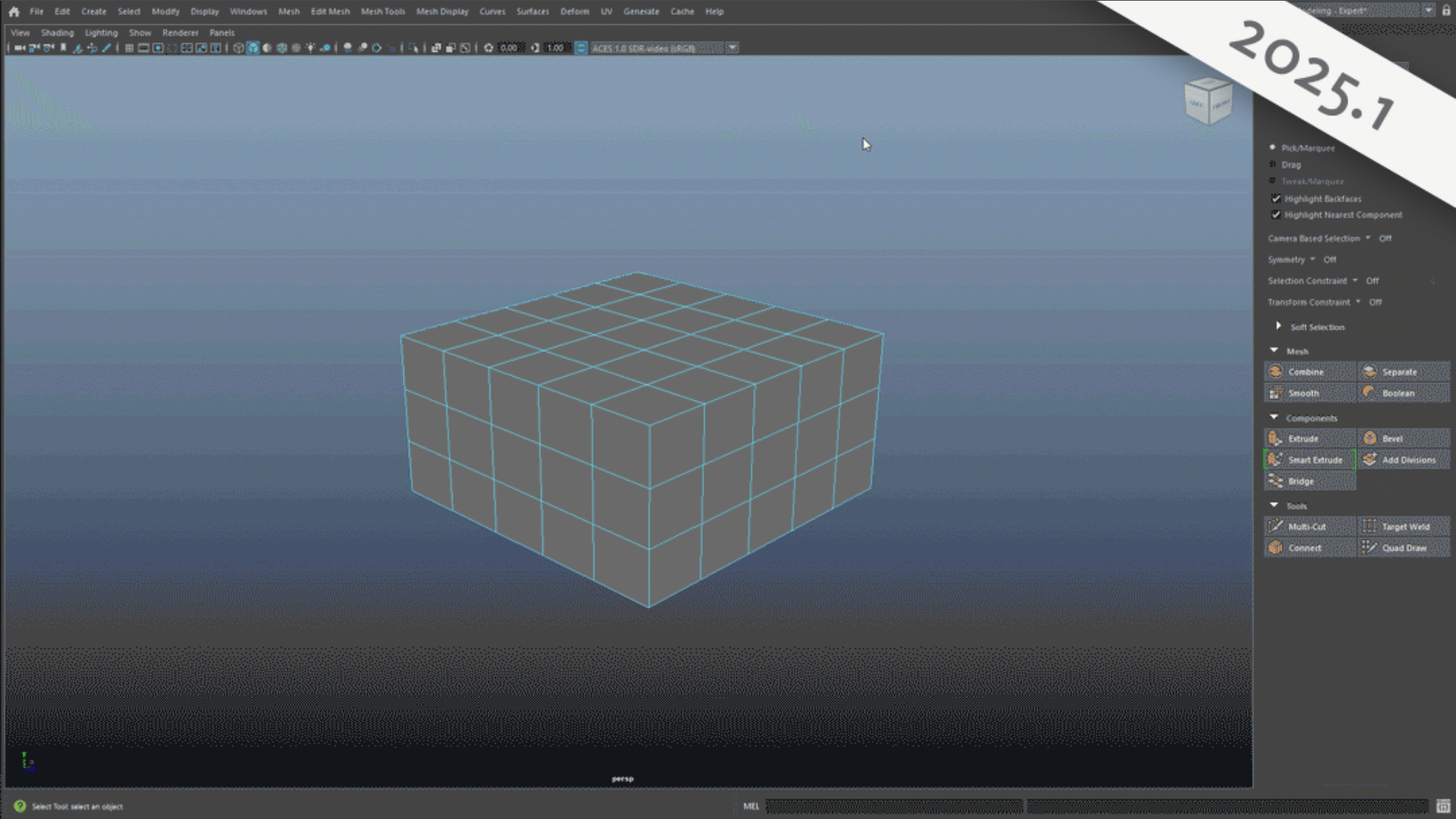The width and height of the screenshot is (1456, 819).
Task: Click the Extrude tool icon
Action: 1276,438
